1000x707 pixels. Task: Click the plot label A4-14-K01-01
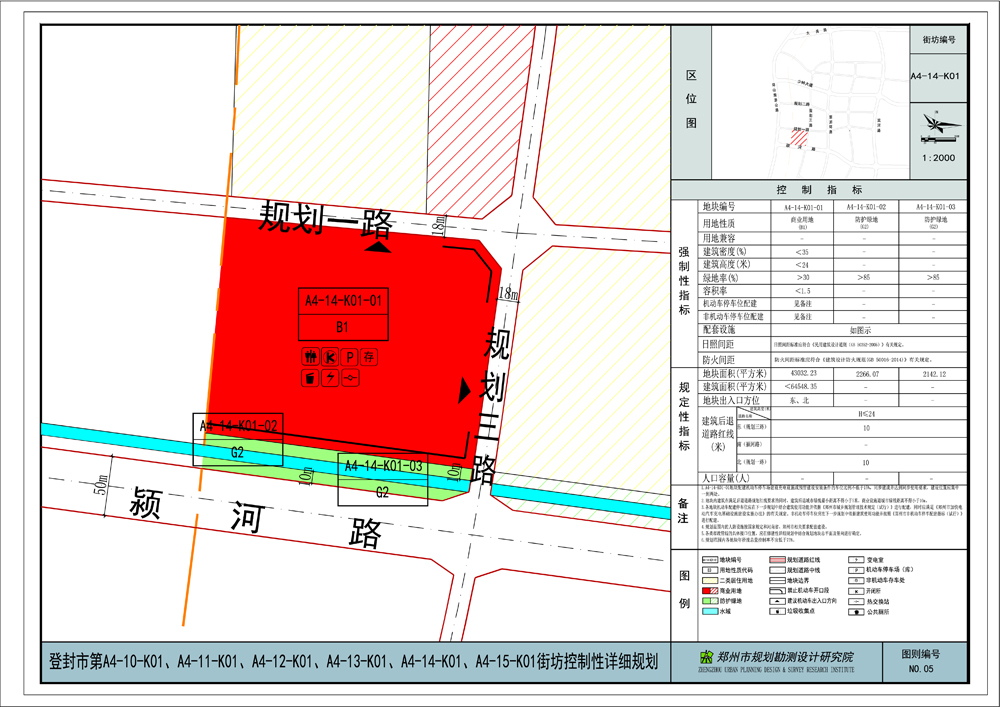pyautogui.click(x=345, y=299)
